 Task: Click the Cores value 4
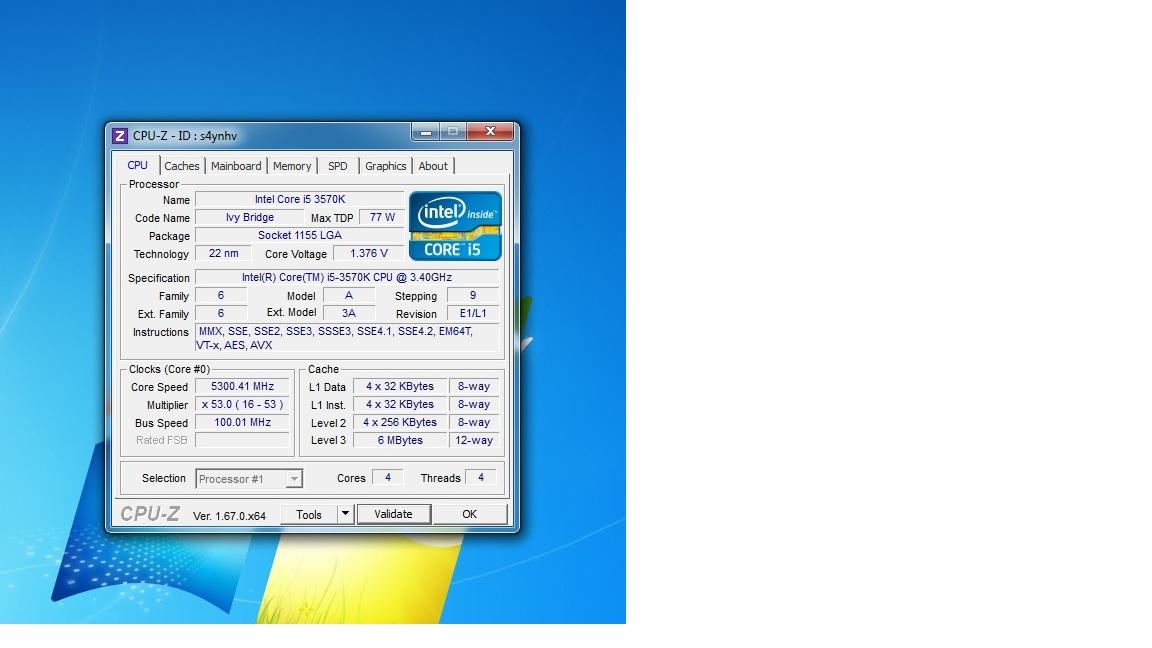tap(388, 478)
